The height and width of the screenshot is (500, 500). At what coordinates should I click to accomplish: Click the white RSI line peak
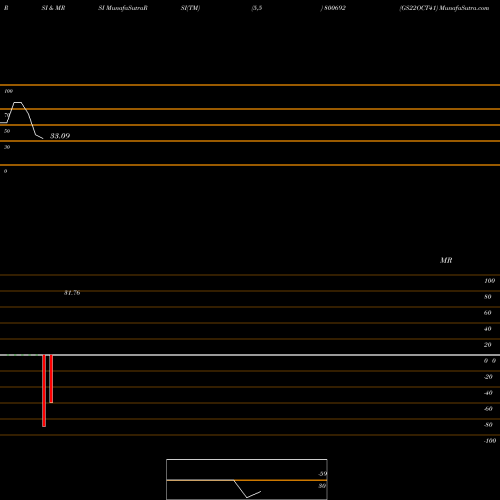17,103
